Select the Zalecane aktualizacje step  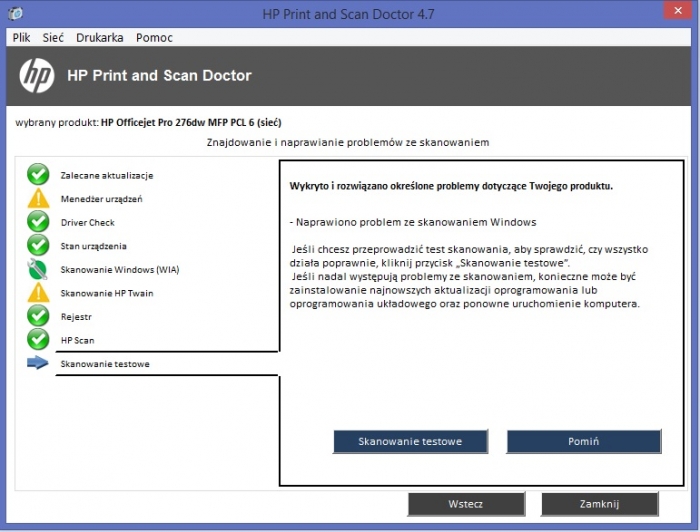point(107,175)
